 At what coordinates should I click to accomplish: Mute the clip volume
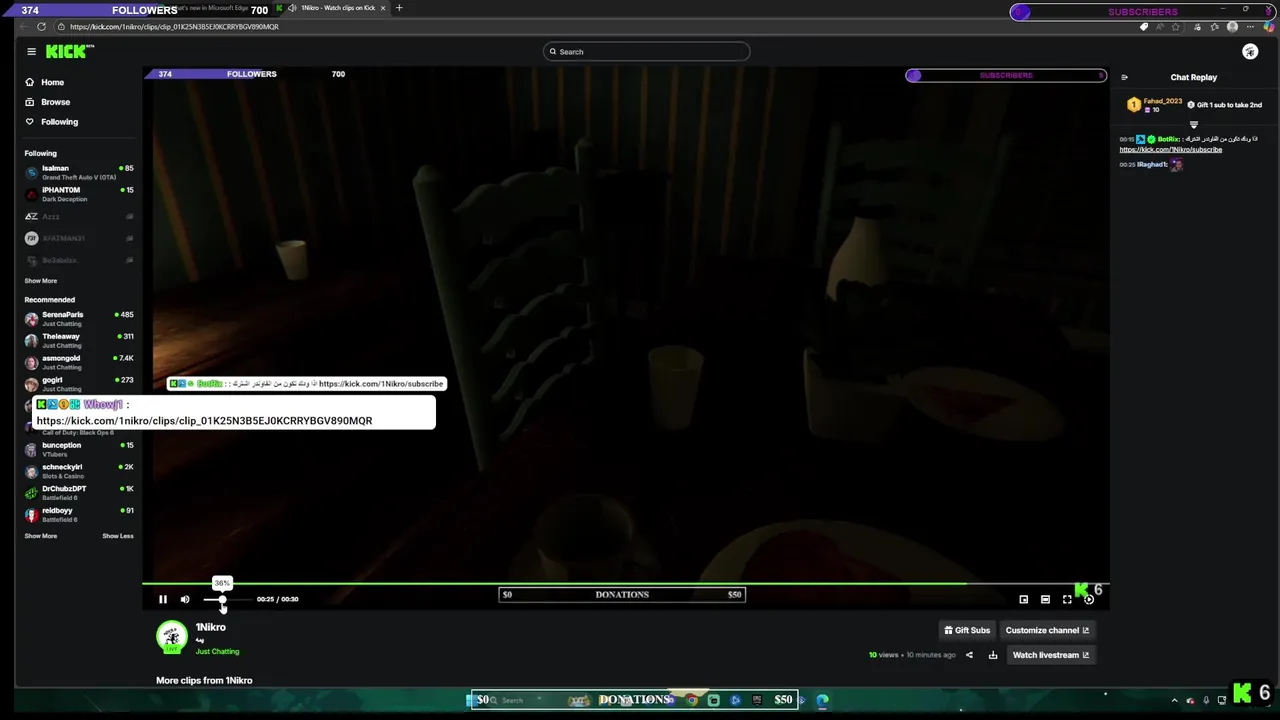coord(185,599)
